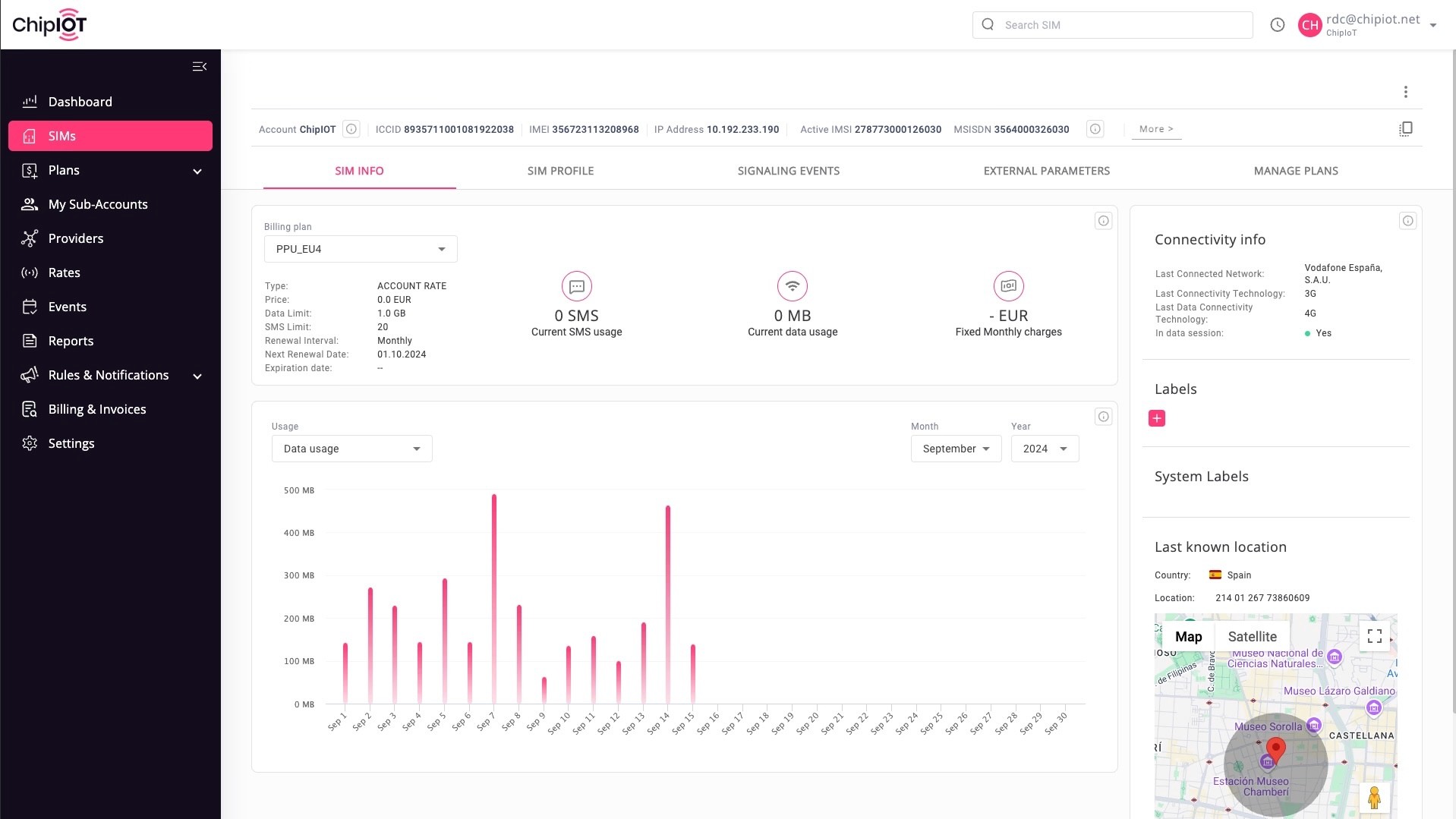The width and height of the screenshot is (1456, 819).
Task: Click info icon next to Account ChipIOT
Action: (351, 129)
